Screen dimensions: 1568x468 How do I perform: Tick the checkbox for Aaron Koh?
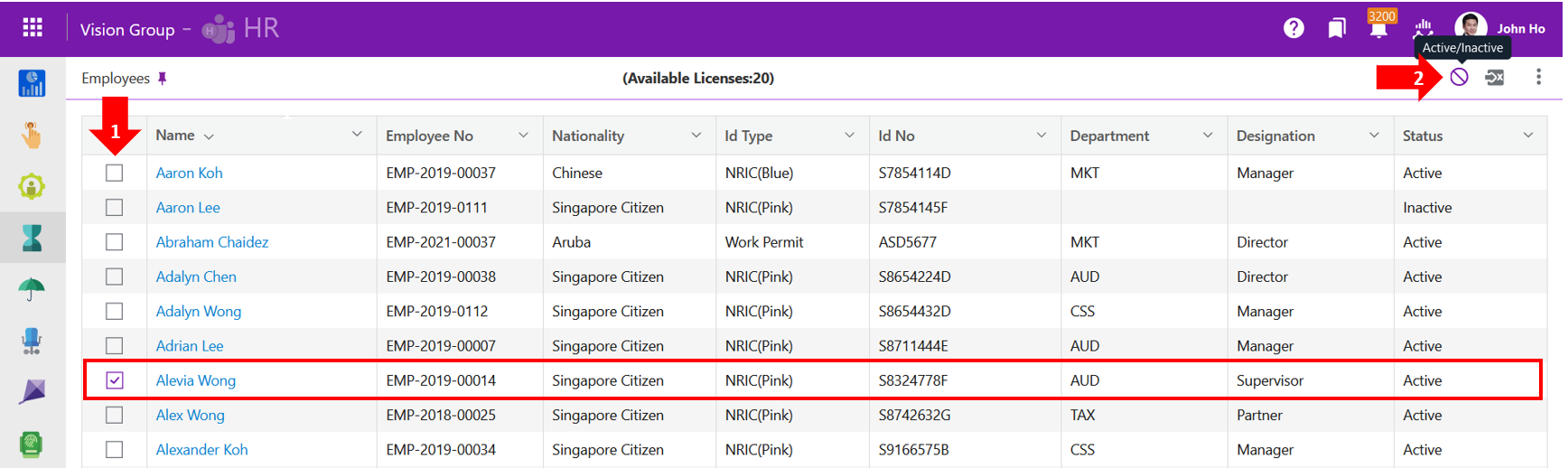(x=115, y=173)
